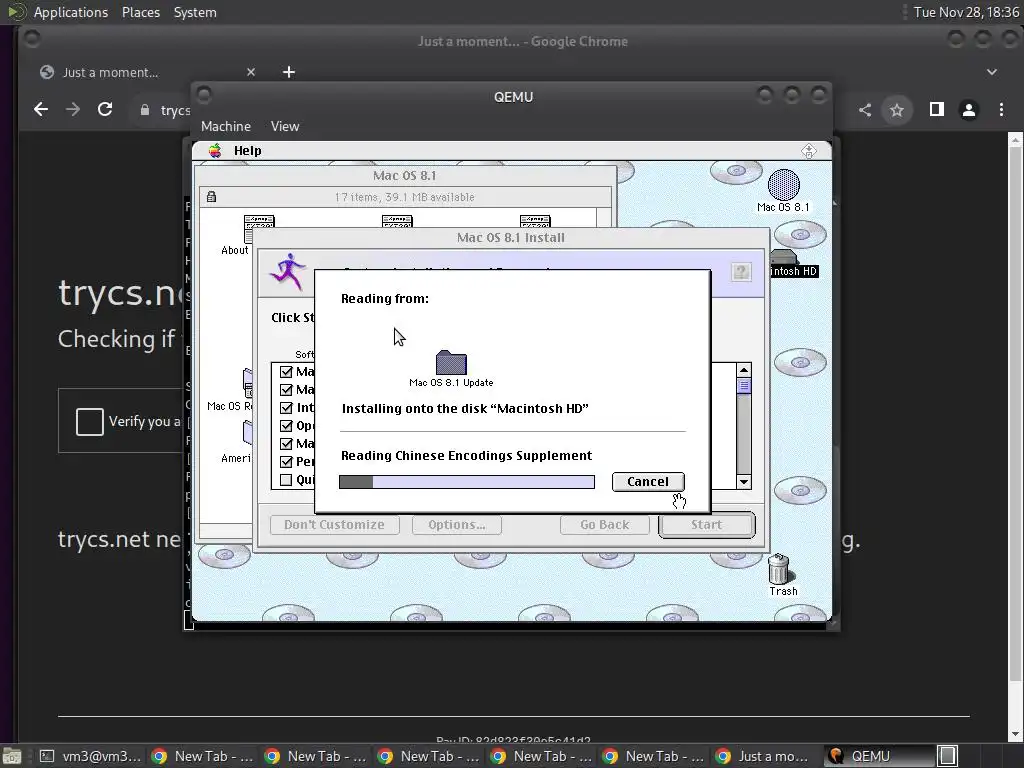Image resolution: width=1024 pixels, height=768 pixels.
Task: Enable the unchecked 'Qui' software checkbox
Action: [286, 480]
